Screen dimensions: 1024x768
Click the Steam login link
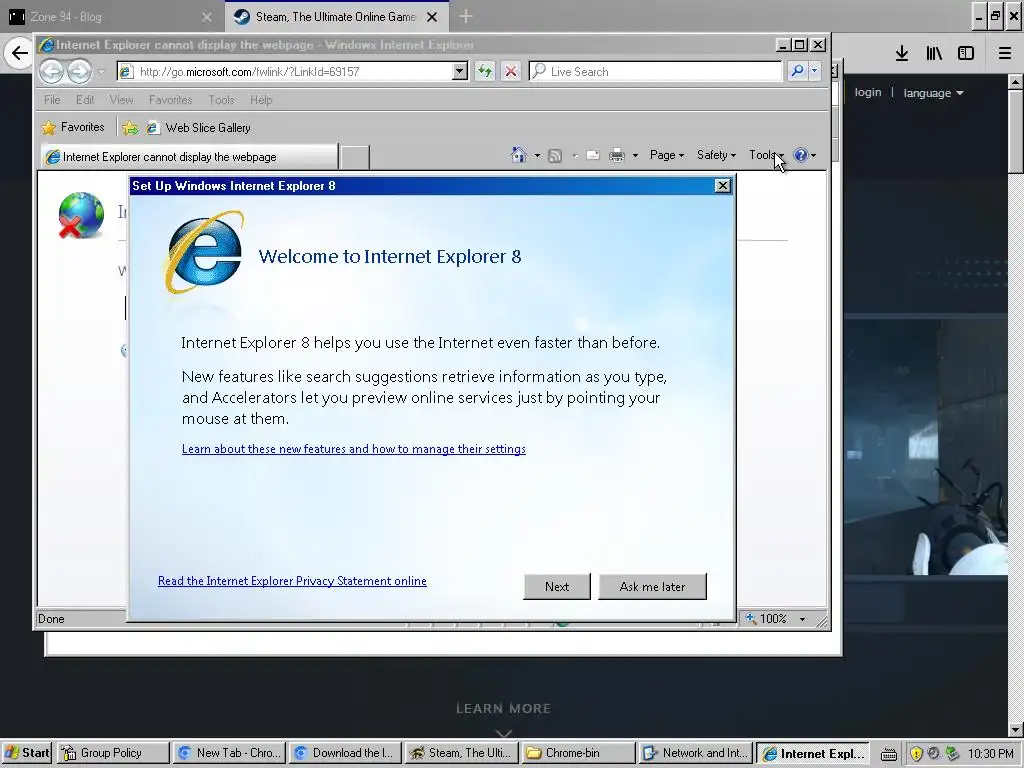[868, 92]
